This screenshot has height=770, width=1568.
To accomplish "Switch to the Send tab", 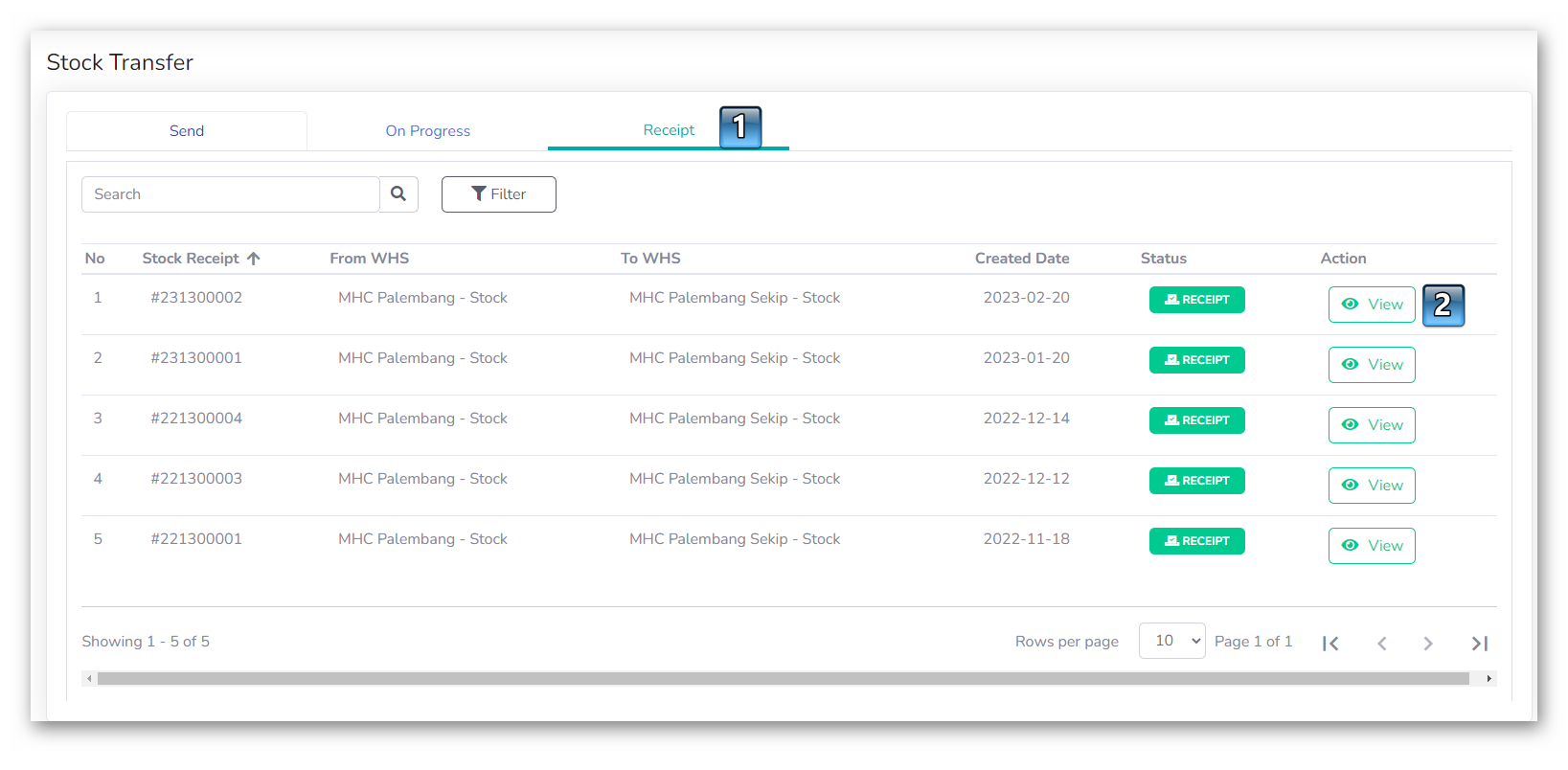I will pyautogui.click(x=187, y=131).
